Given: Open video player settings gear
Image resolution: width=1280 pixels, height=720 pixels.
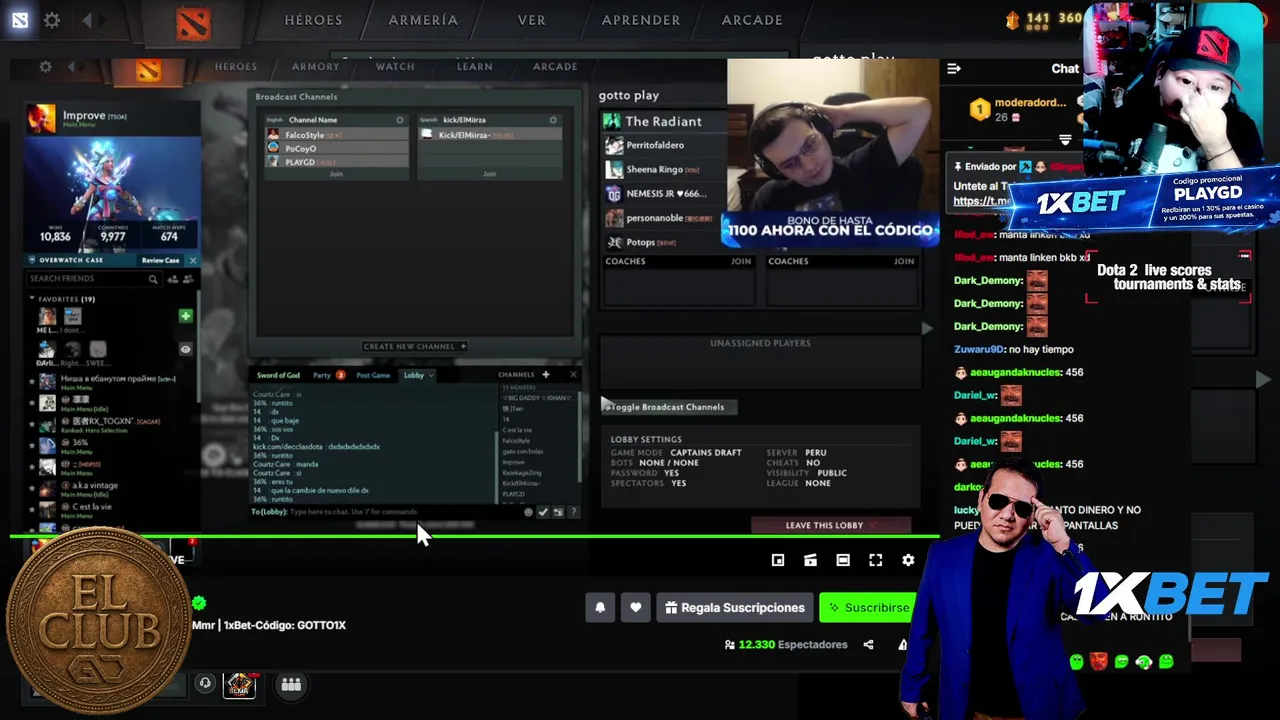Looking at the screenshot, I should click(x=908, y=560).
